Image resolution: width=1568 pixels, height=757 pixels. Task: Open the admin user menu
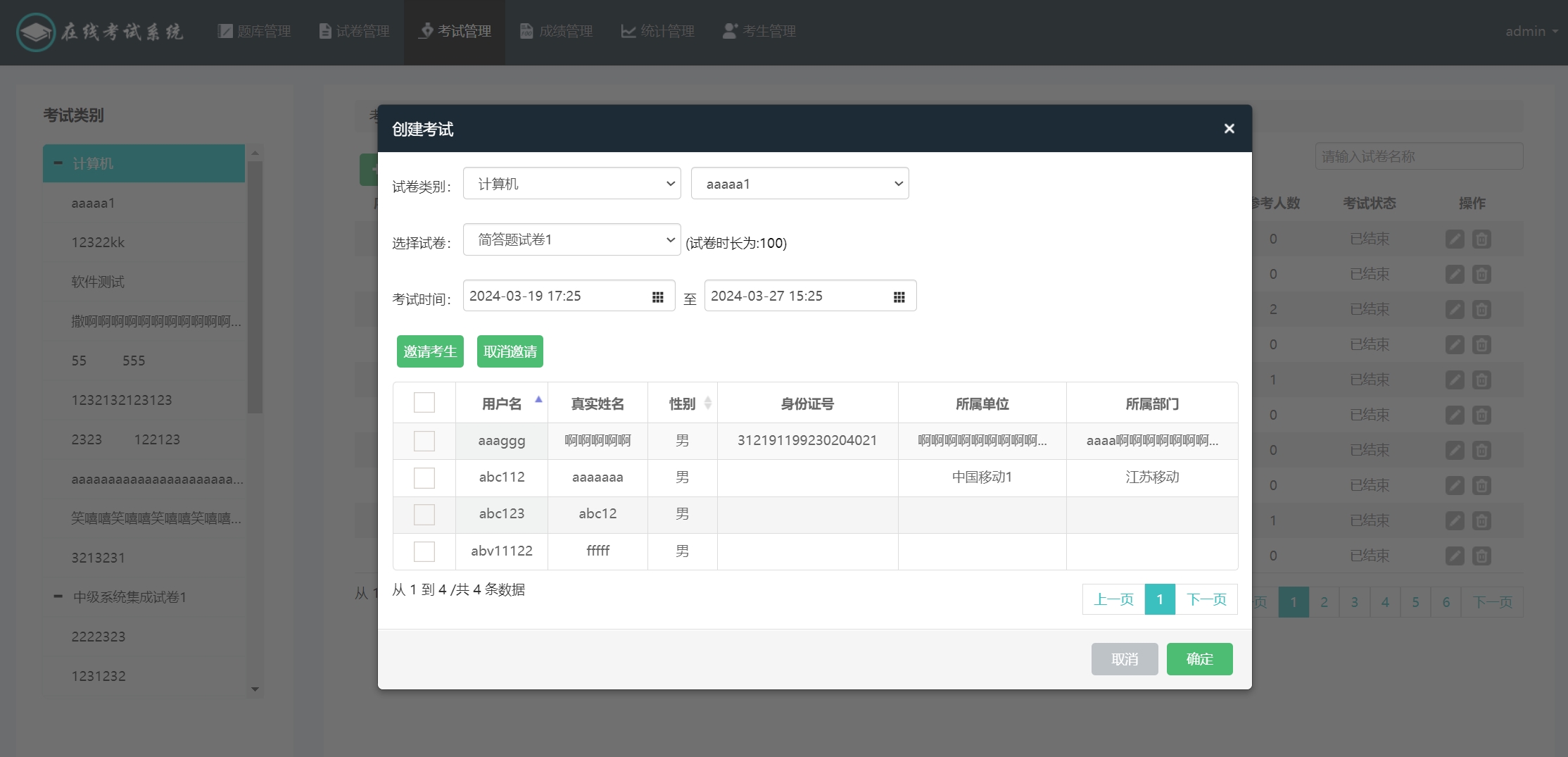(1531, 31)
